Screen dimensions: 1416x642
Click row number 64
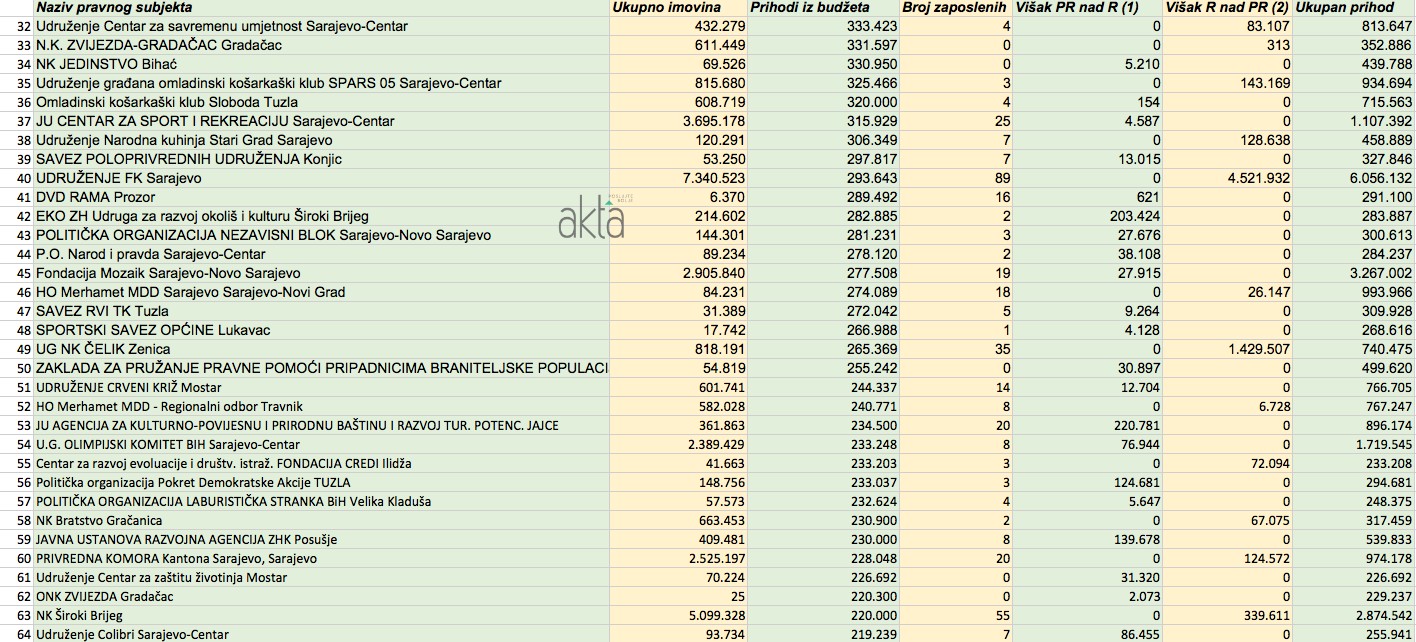point(17,634)
